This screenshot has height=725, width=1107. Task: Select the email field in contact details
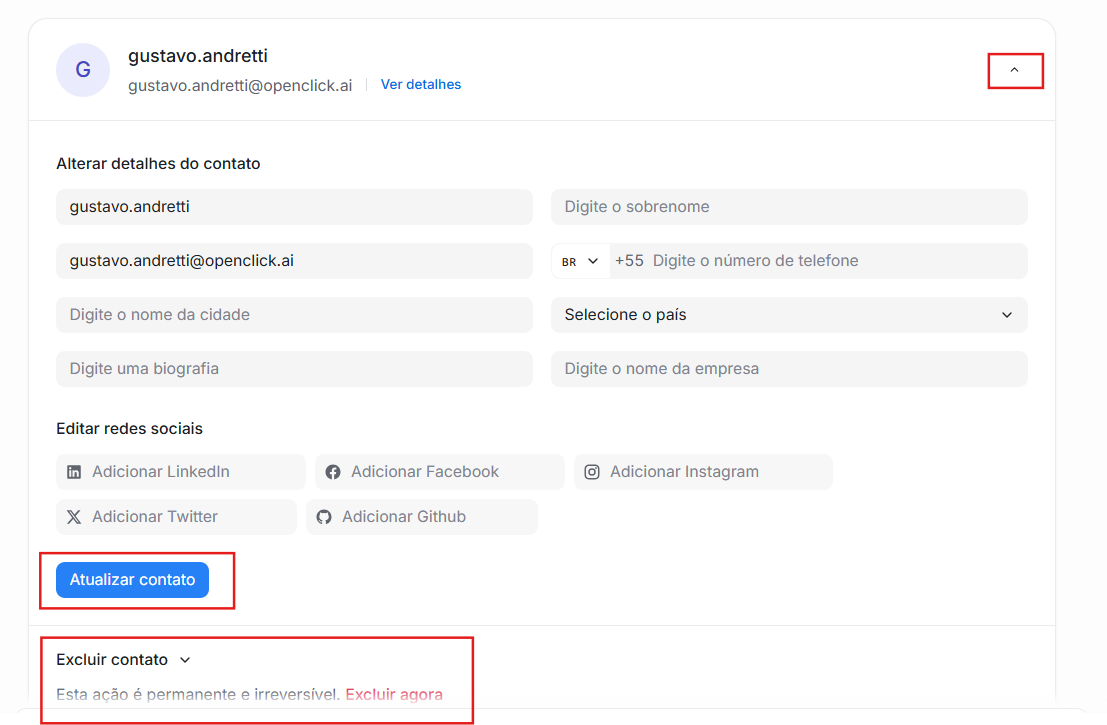point(294,261)
